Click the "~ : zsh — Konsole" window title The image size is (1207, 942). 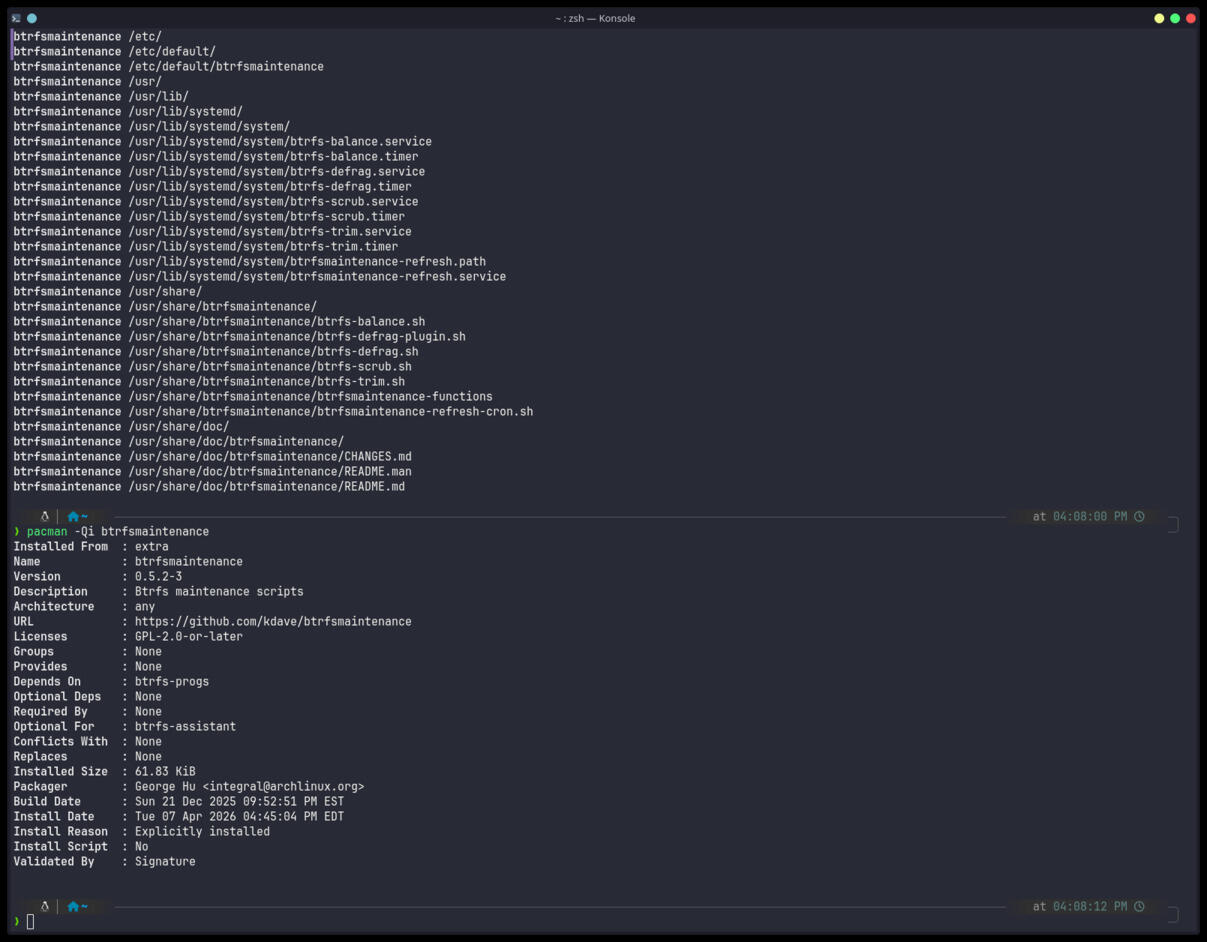[x=595, y=18]
